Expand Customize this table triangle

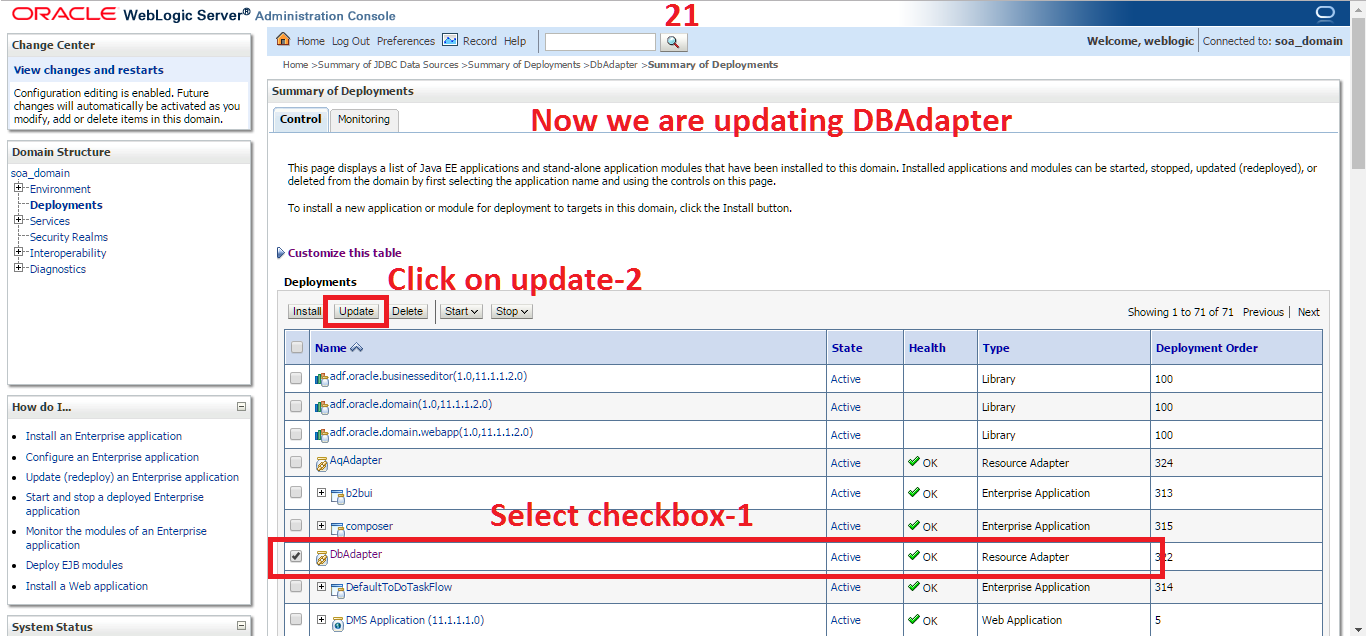pyautogui.click(x=280, y=253)
